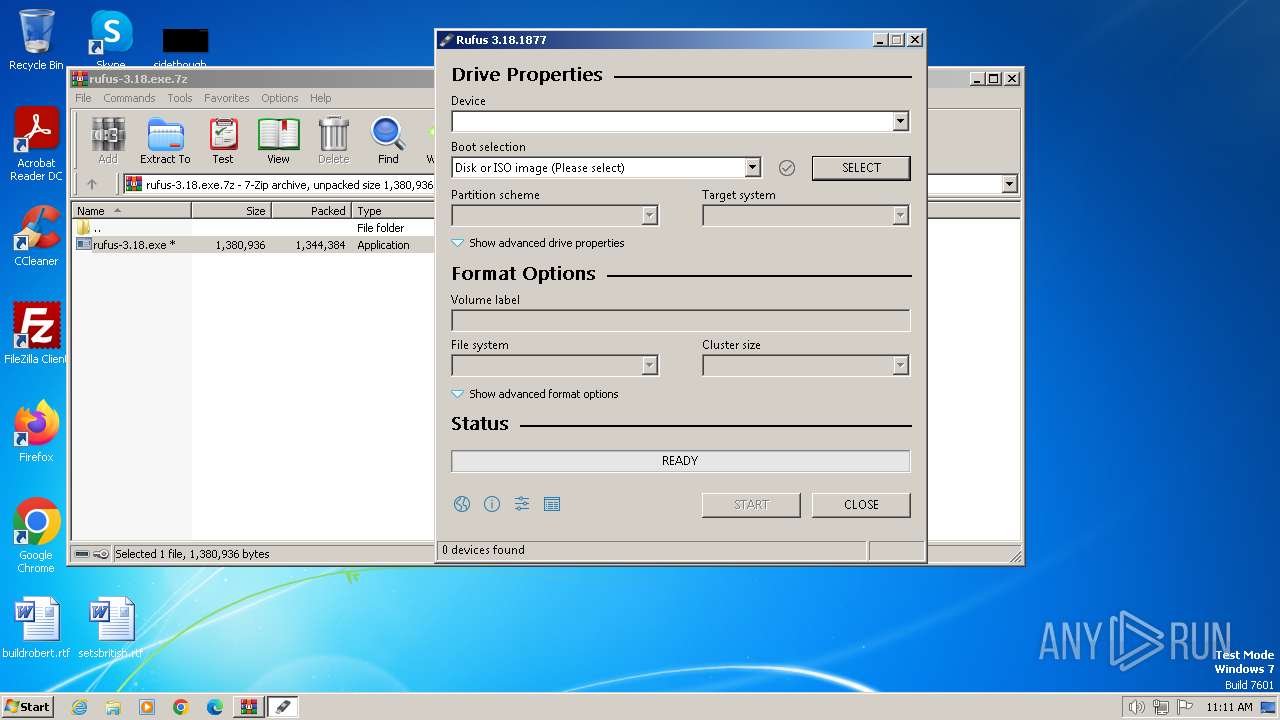1280x720 pixels.
Task: Click the READY status progress bar
Action: [680, 461]
